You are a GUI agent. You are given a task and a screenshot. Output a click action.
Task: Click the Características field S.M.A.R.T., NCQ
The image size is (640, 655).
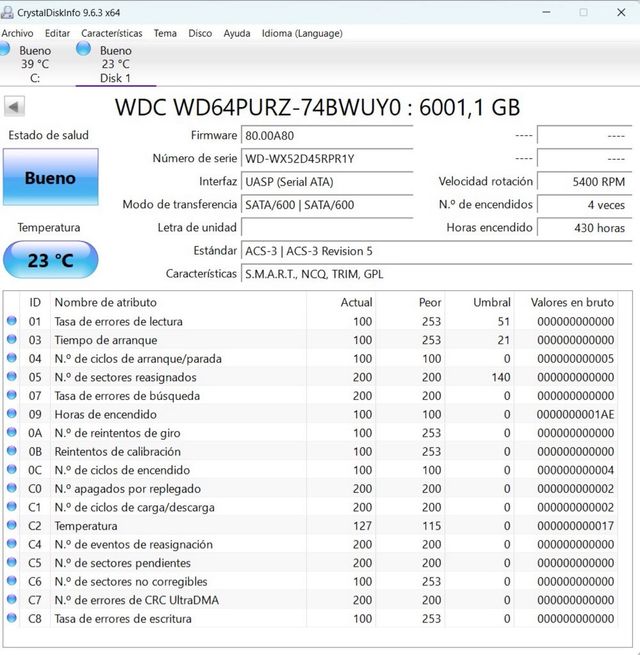(x=436, y=274)
